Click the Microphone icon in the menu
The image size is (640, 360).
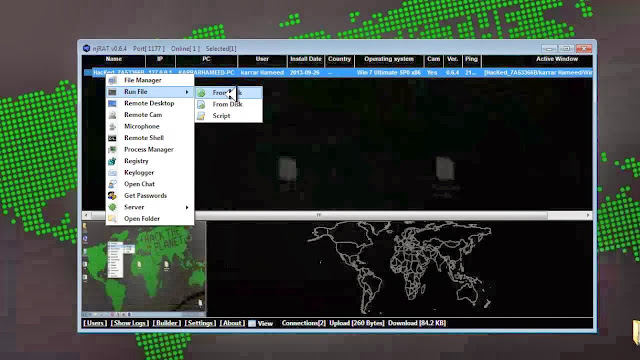(x=113, y=127)
